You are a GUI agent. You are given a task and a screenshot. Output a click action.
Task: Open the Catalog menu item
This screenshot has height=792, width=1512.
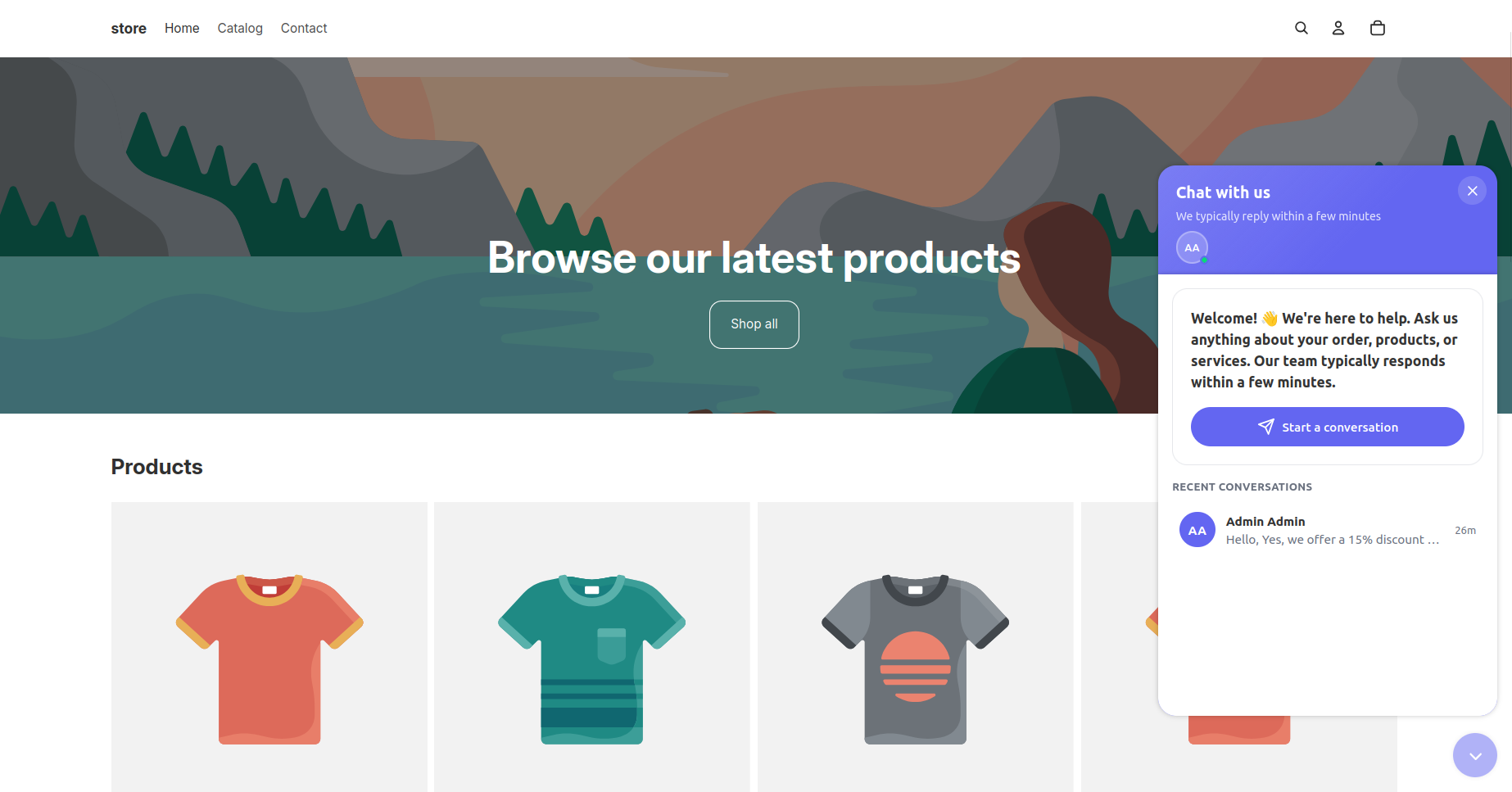[240, 28]
